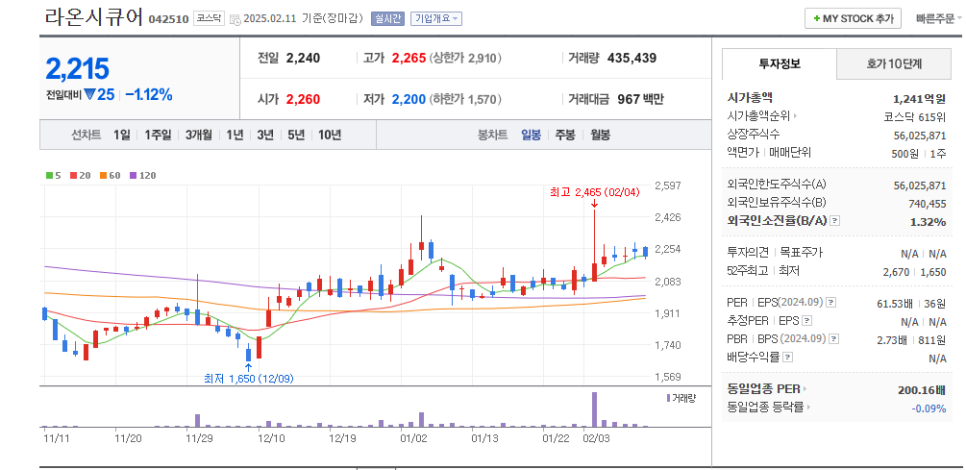Click the 시가 value 2,260

click(303, 99)
